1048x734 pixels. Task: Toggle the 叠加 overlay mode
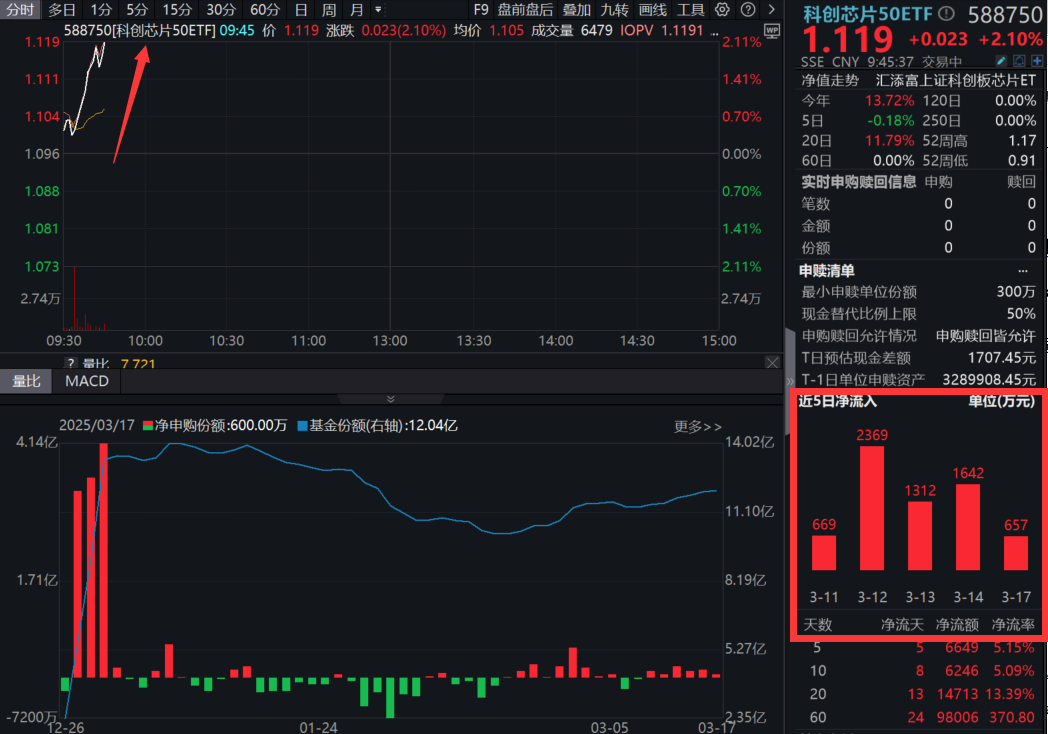point(577,9)
